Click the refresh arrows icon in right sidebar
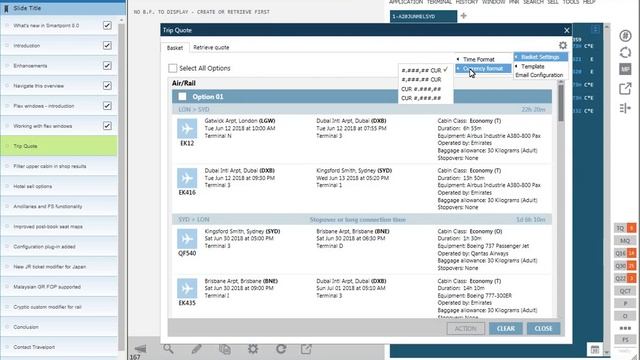Image resolution: width=640 pixels, height=360 pixels. (625, 53)
